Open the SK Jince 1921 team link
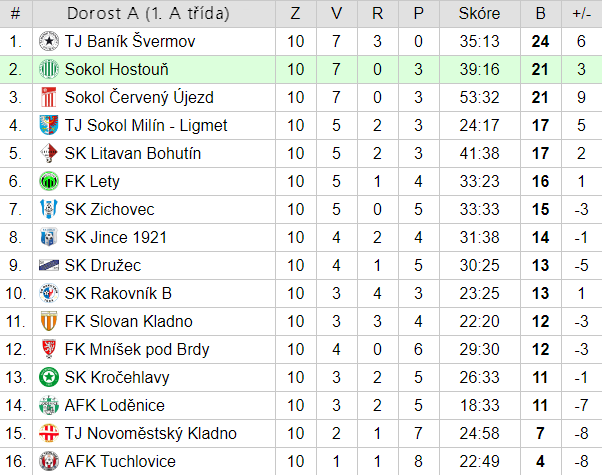Screen dimensions: 602x475 116,238
